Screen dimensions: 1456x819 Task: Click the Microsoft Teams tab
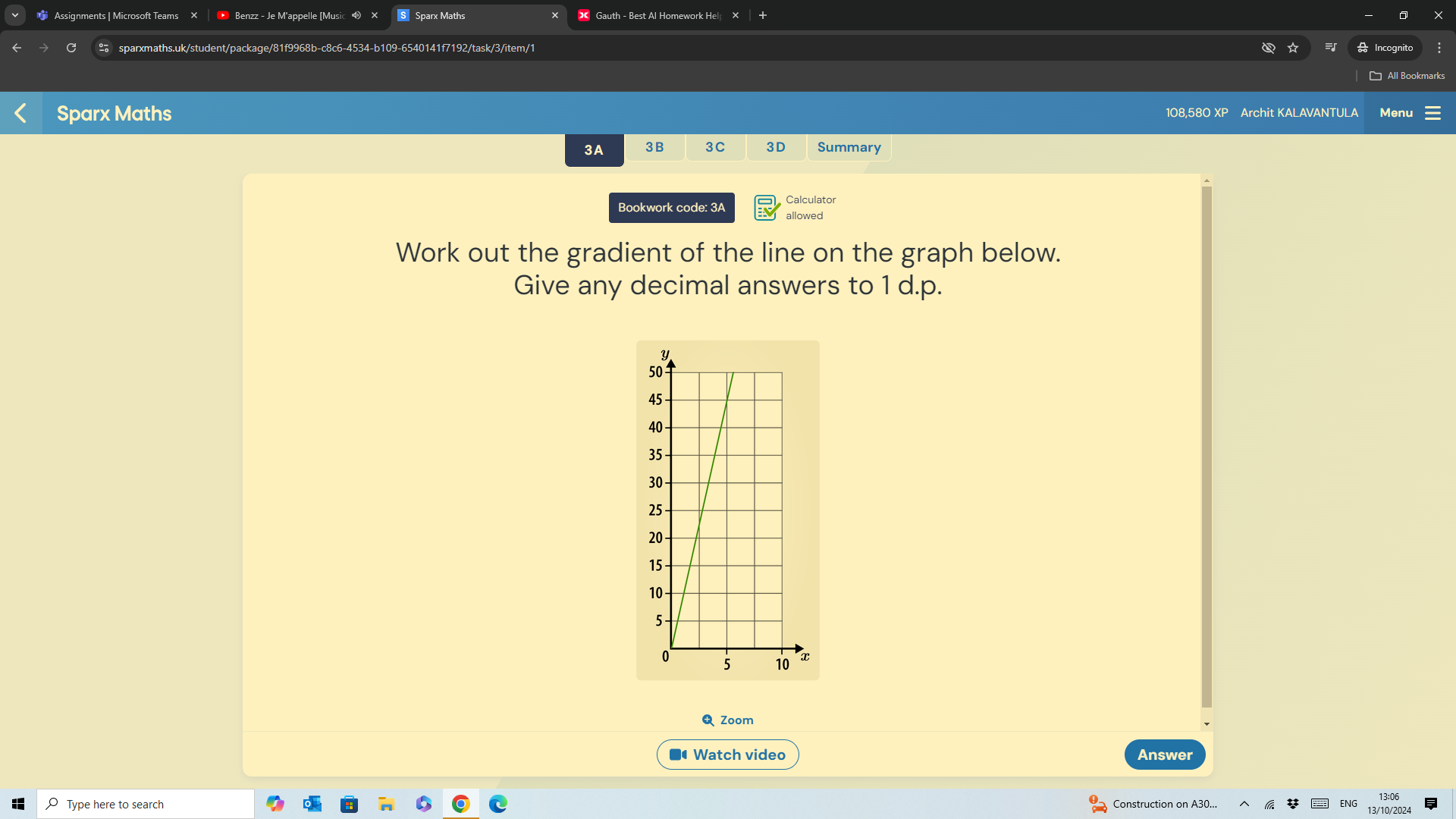114,15
